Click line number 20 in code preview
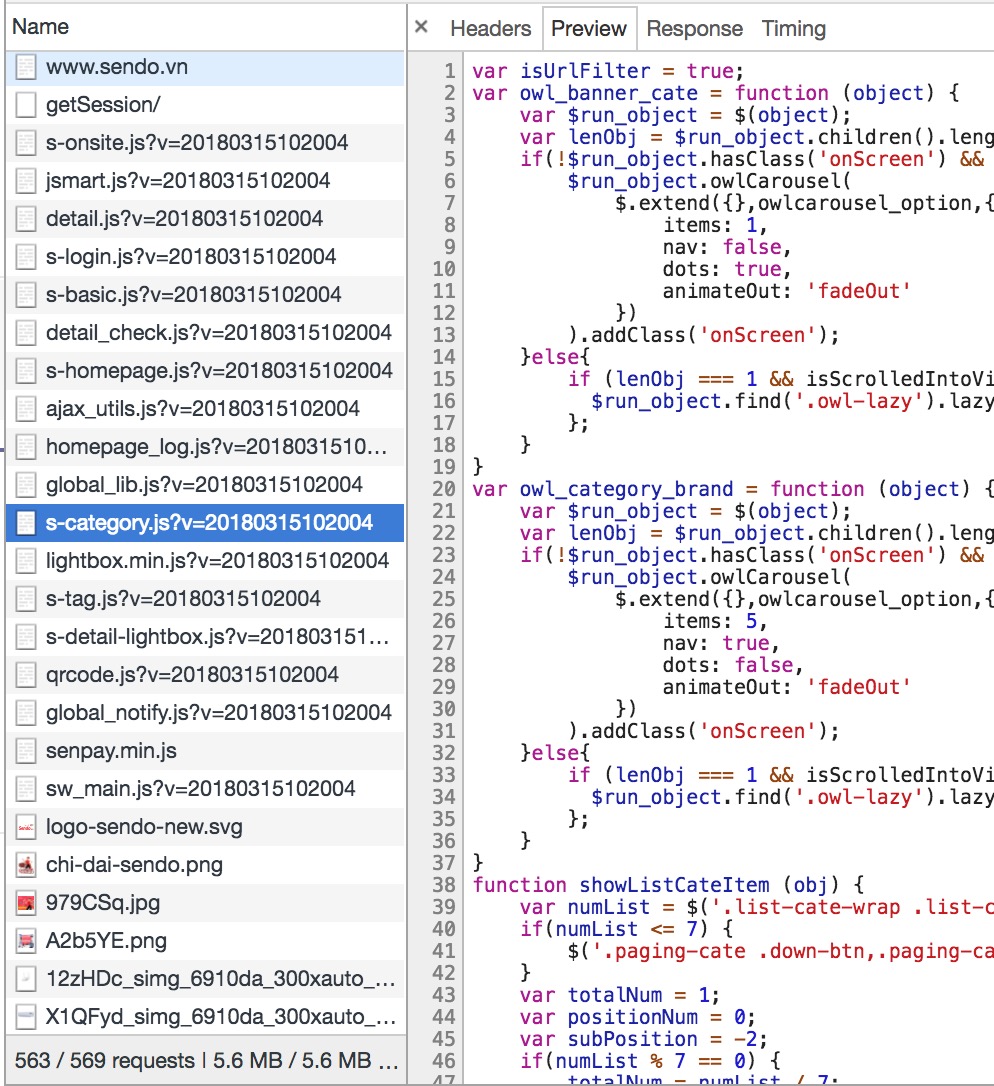The image size is (994, 1086). [444, 489]
